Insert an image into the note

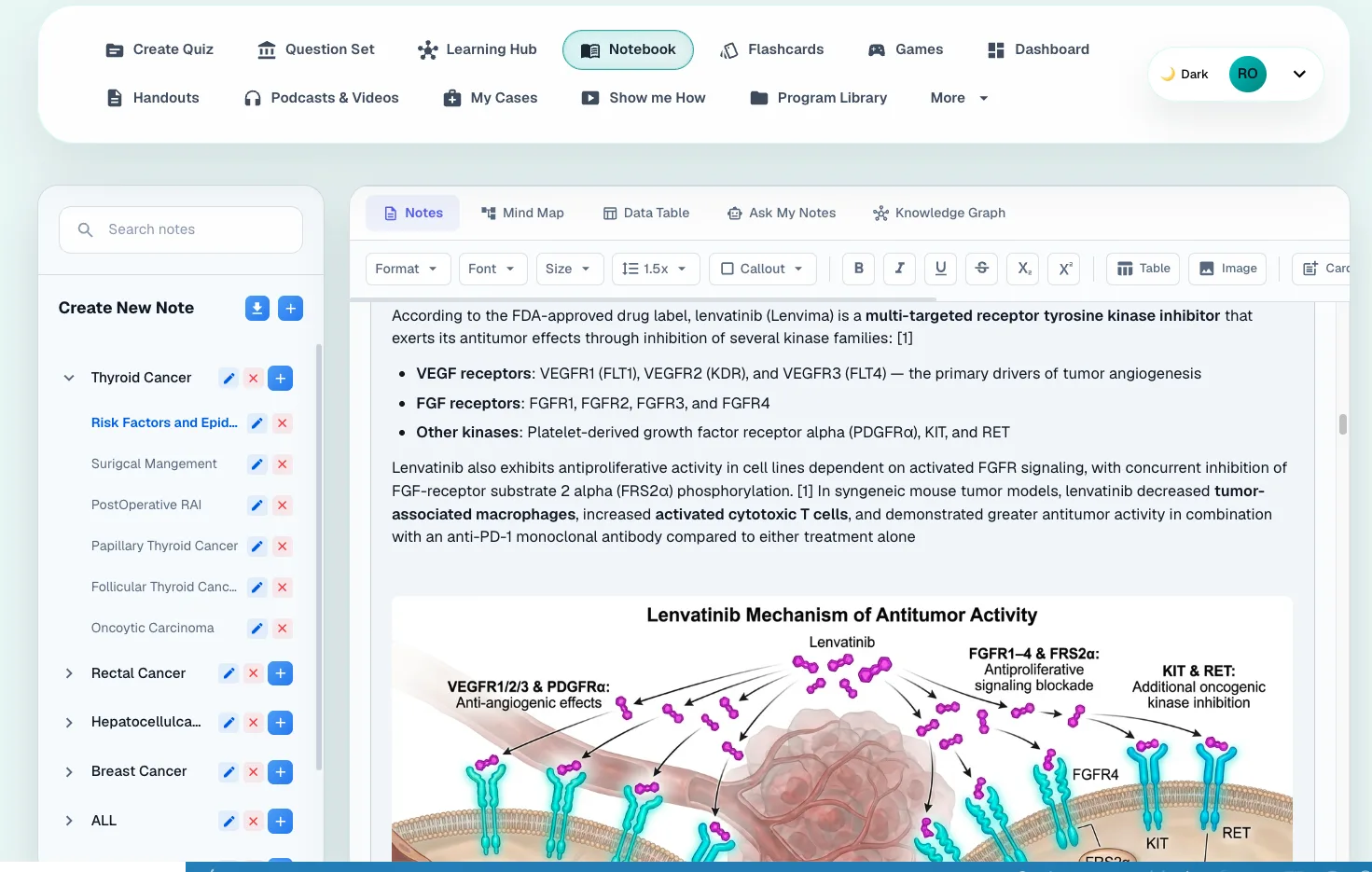click(x=1227, y=269)
